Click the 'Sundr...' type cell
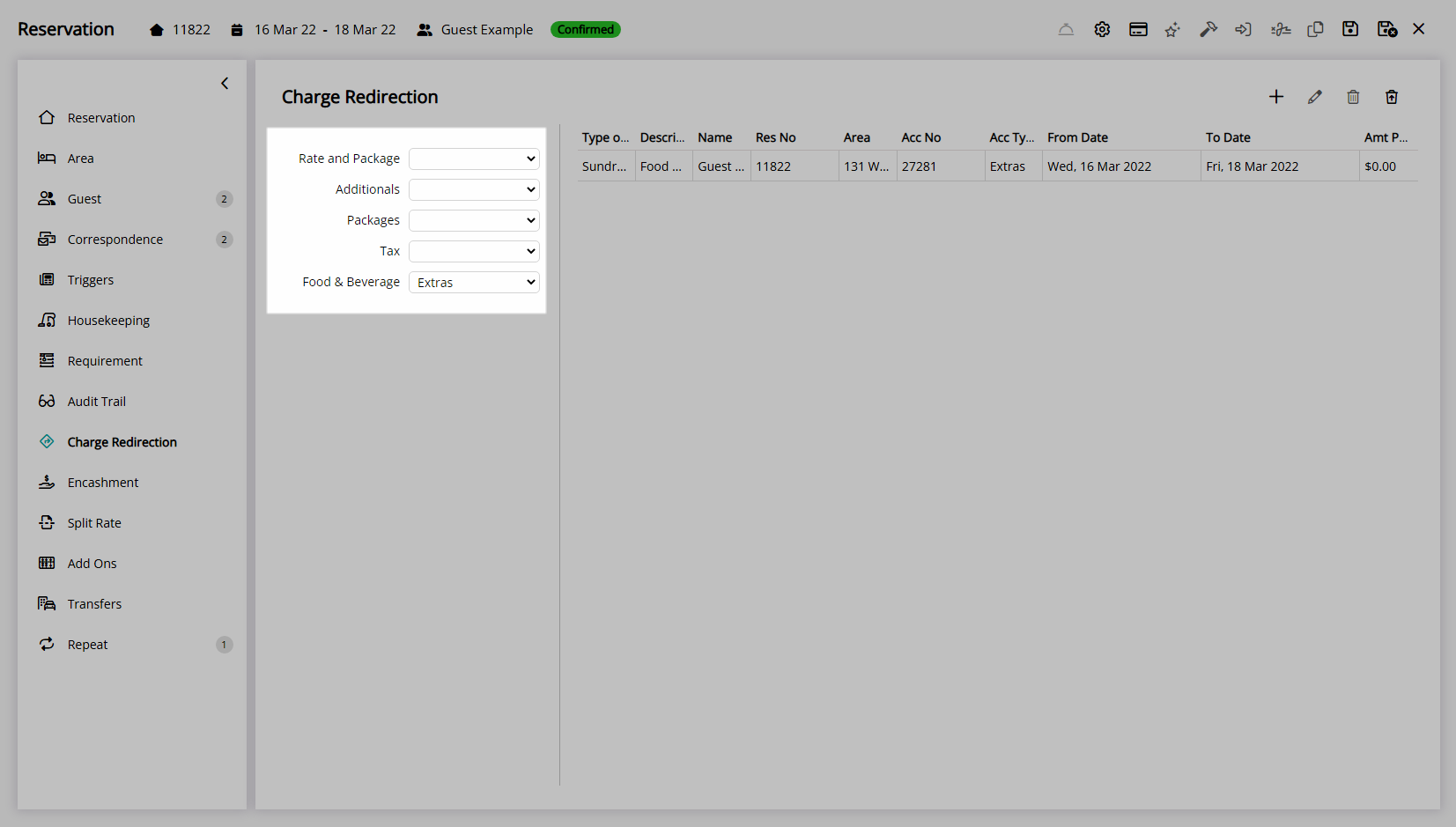Viewport: 1456px width, 827px height. (606, 166)
